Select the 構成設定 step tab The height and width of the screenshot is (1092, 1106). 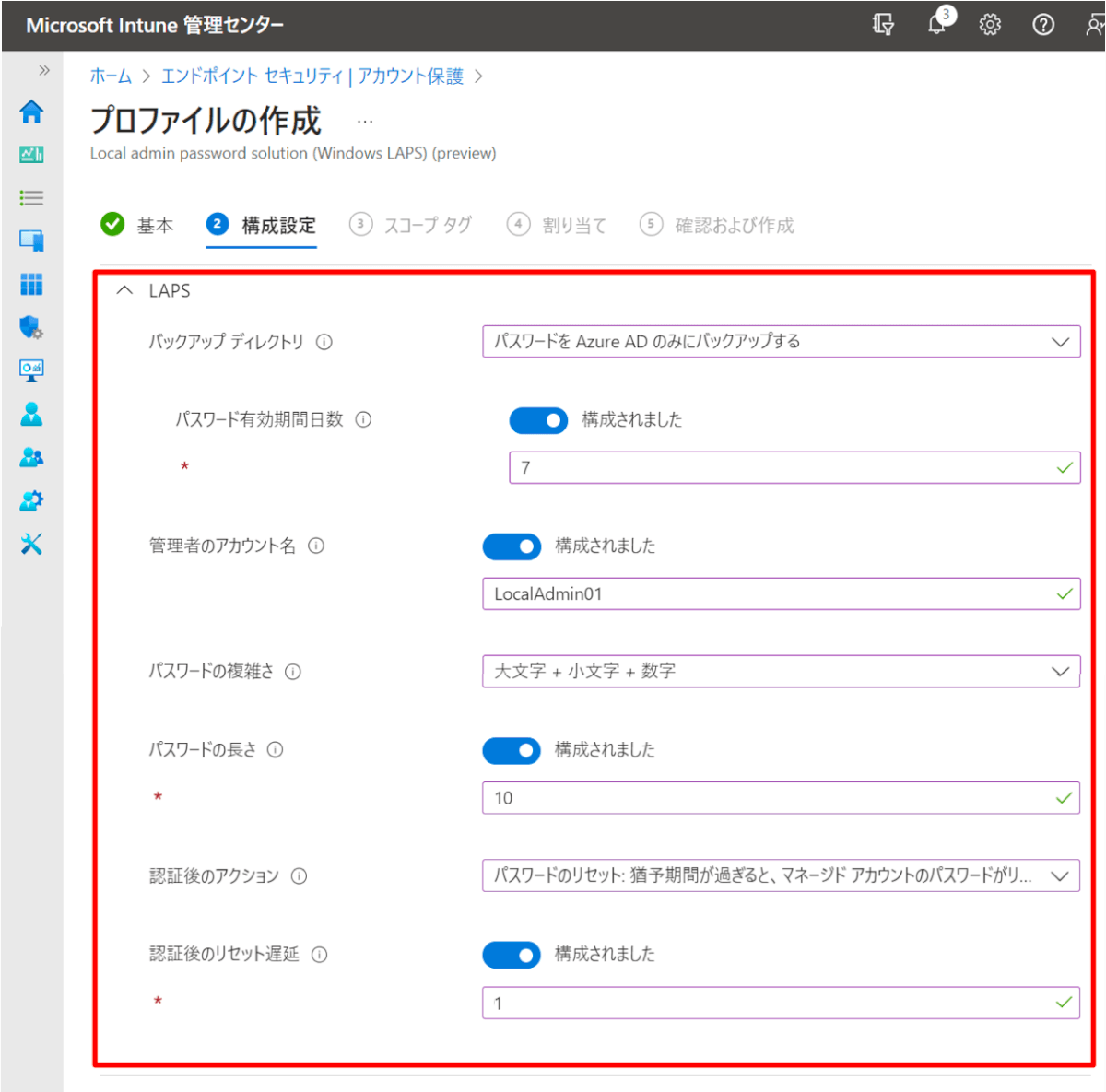tap(262, 225)
